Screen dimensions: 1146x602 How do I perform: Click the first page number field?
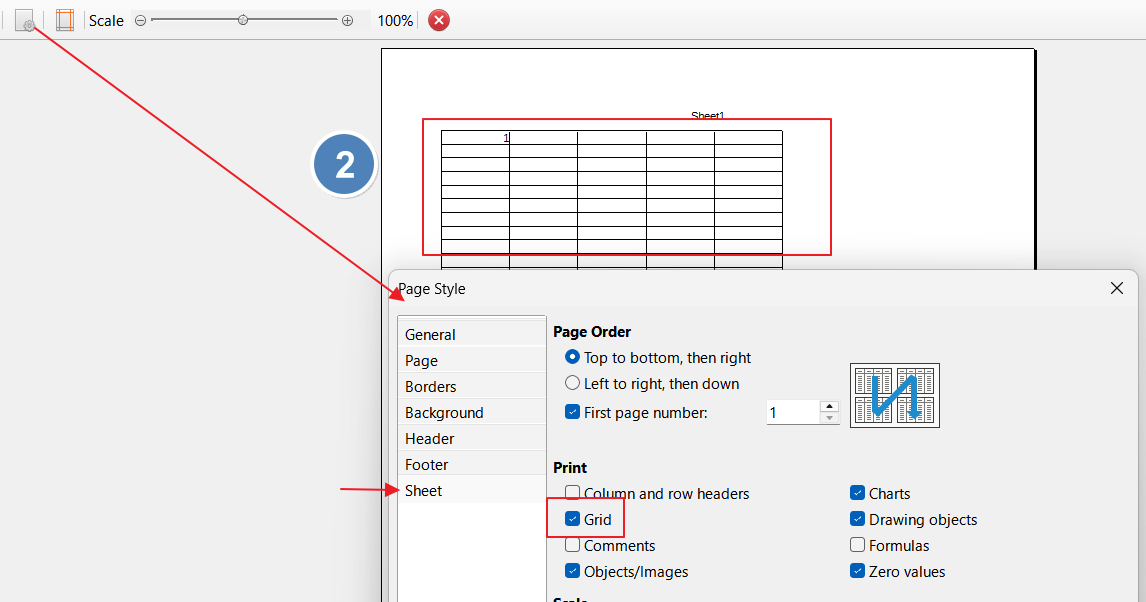(x=792, y=412)
